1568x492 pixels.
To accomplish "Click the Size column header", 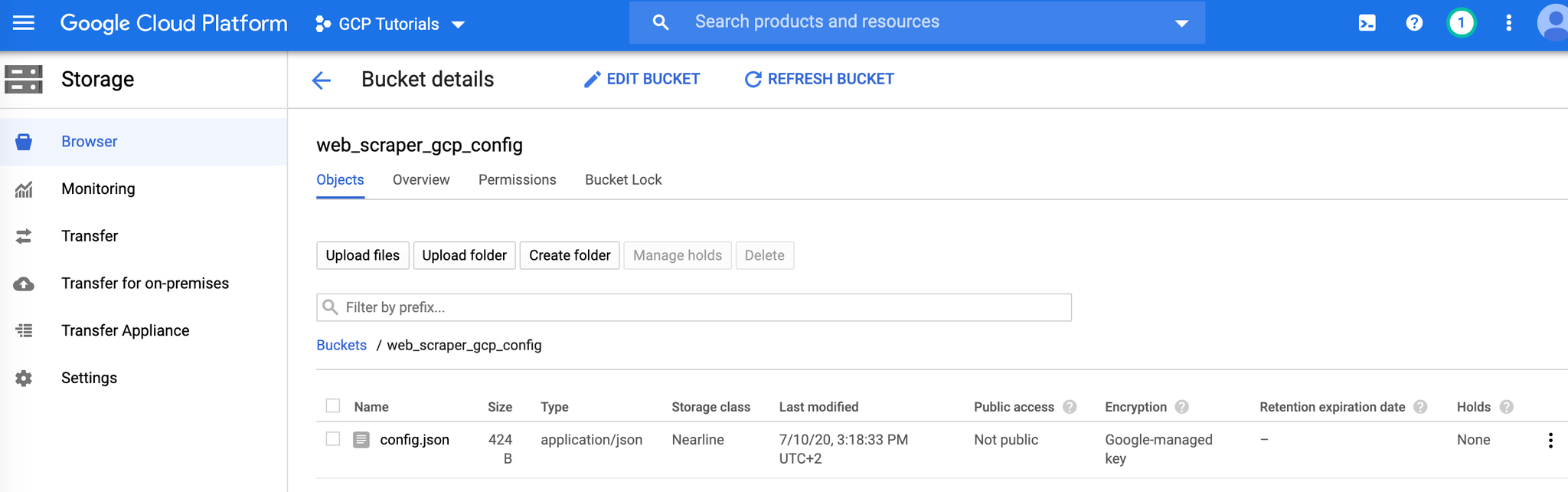I will 500,407.
